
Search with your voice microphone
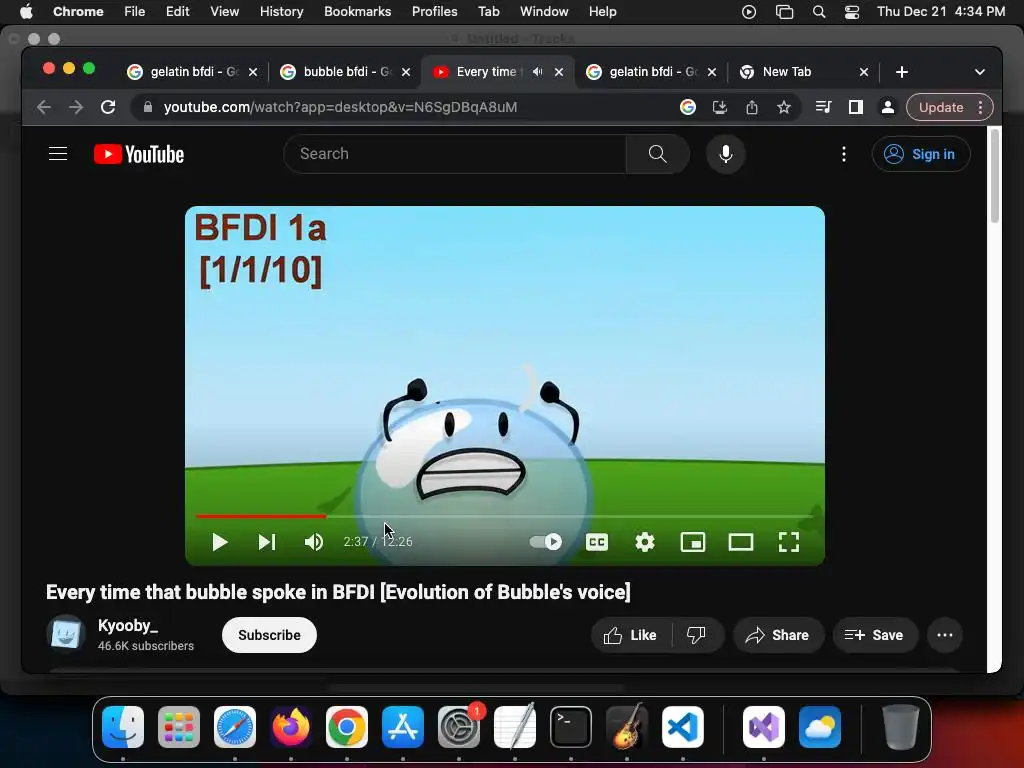pos(726,154)
